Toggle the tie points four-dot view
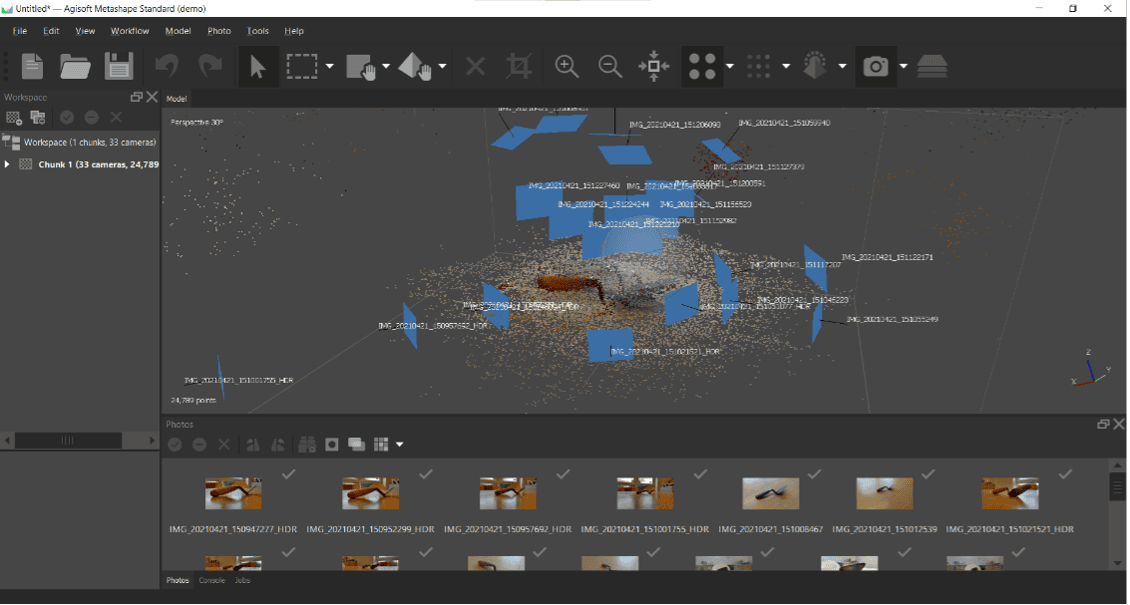This screenshot has width=1130, height=605. (703, 67)
